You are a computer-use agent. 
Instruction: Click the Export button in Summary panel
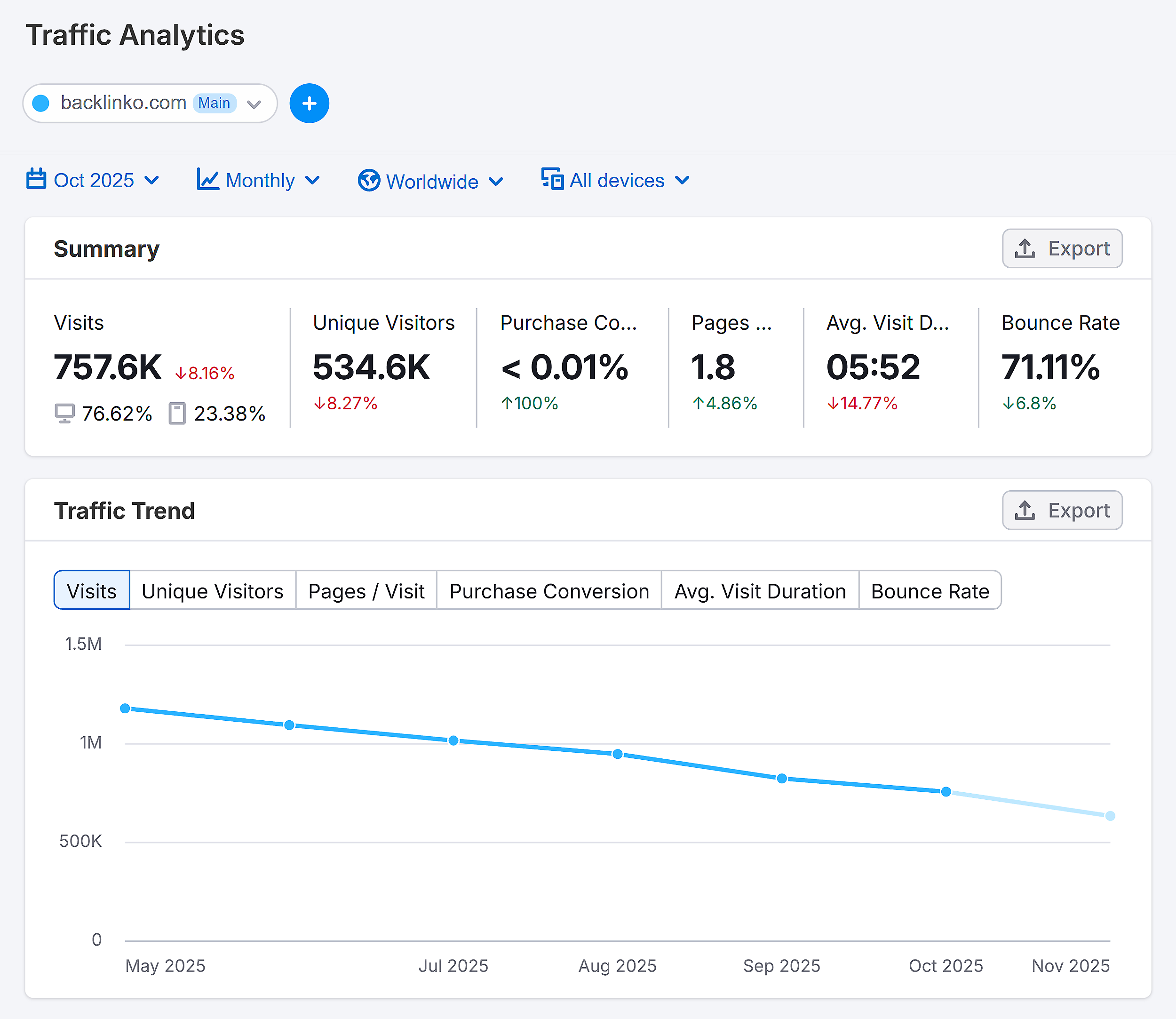1062,248
